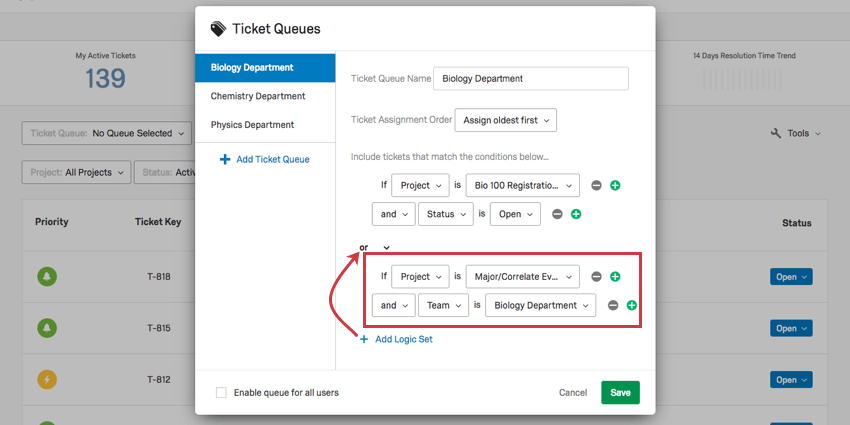850x425 pixels.
Task: Expand the Bio 100 Registration project dropdown
Action: click(522, 185)
